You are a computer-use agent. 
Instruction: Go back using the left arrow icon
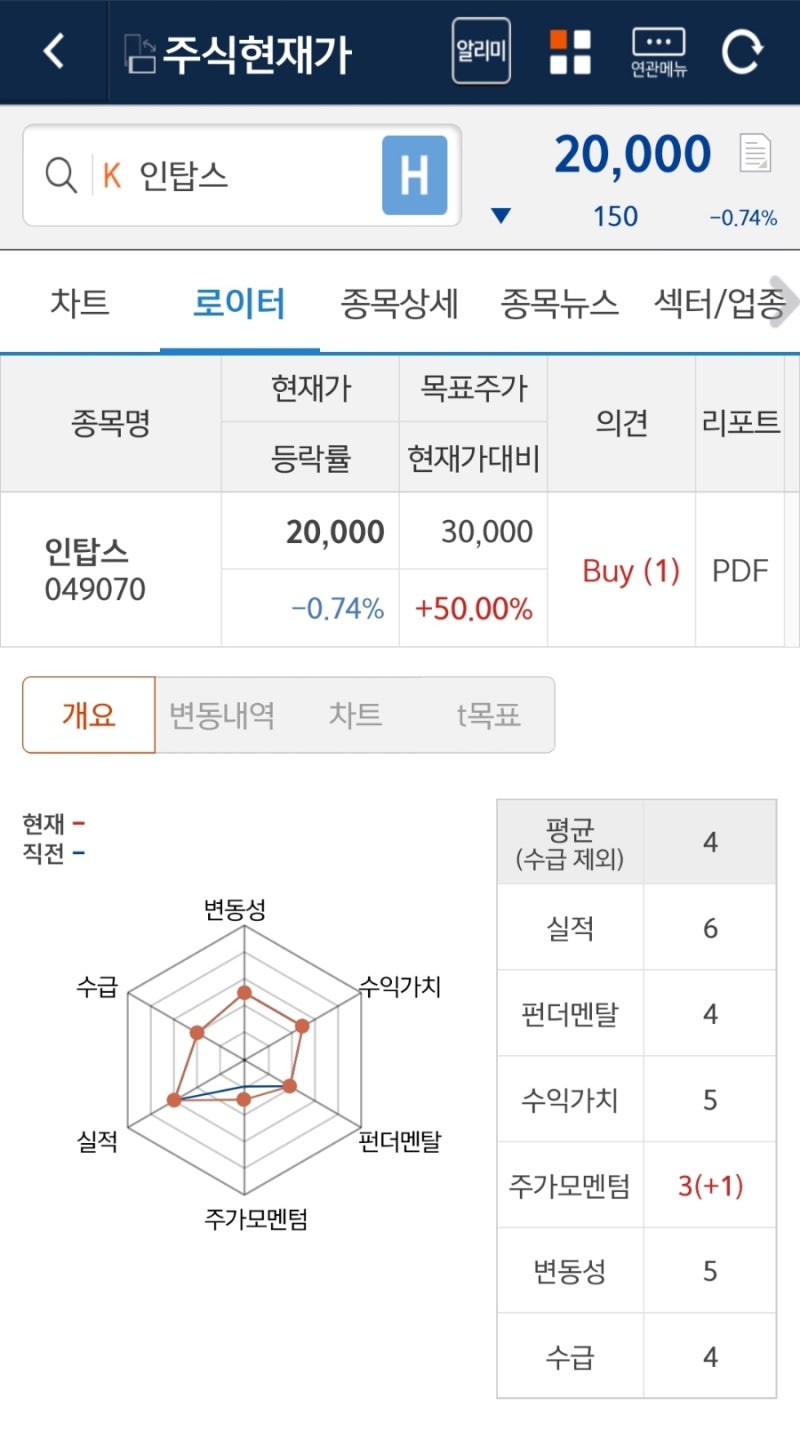54,51
